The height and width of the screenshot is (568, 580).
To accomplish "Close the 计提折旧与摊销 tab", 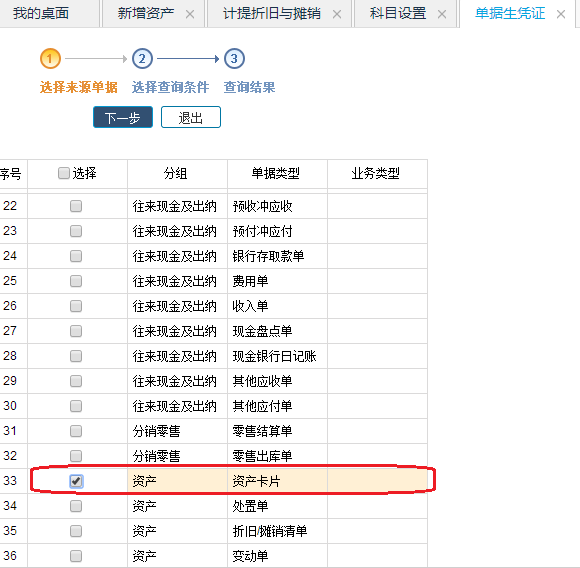I will (x=337, y=14).
